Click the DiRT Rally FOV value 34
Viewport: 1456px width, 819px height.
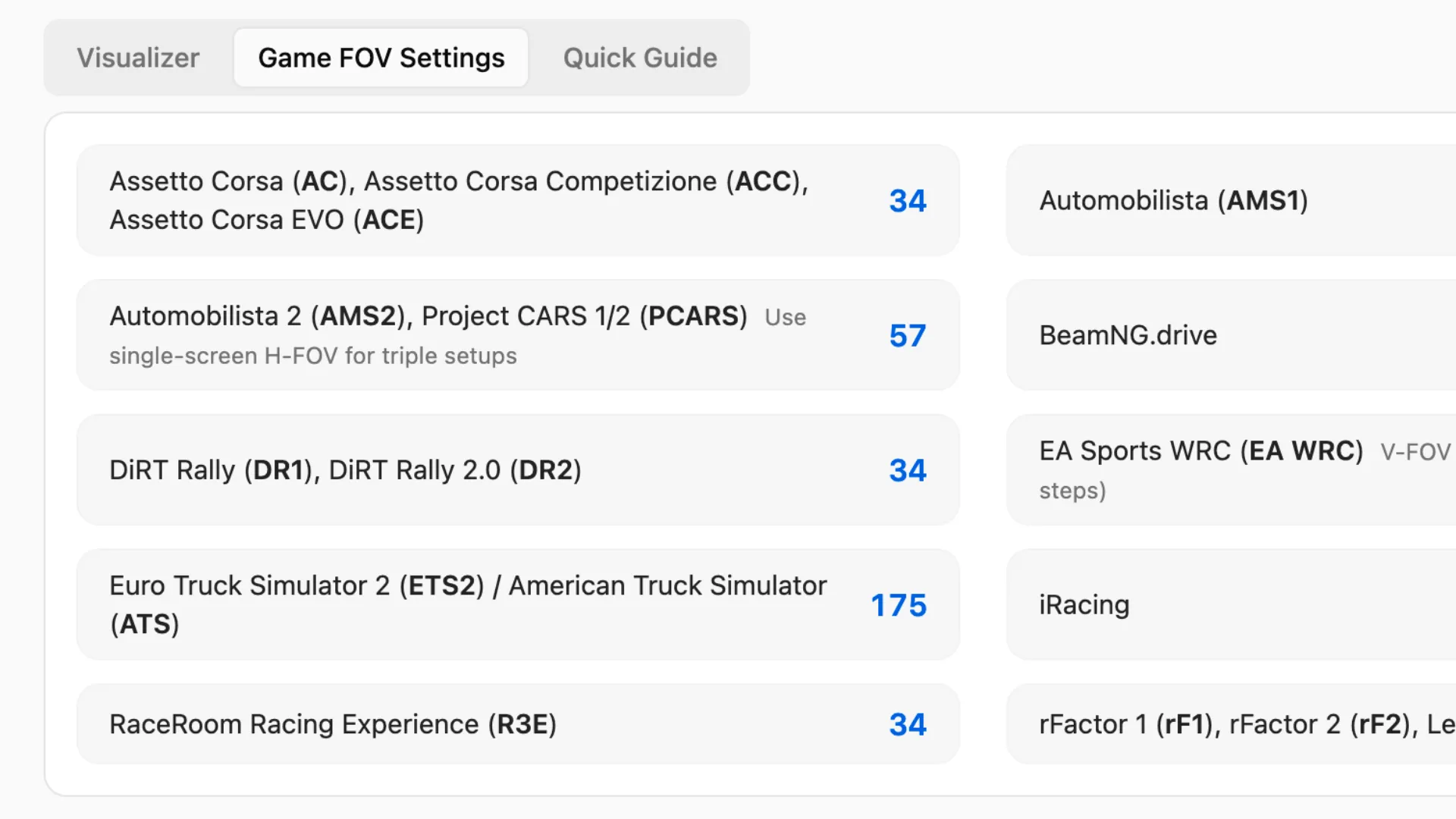click(x=907, y=470)
